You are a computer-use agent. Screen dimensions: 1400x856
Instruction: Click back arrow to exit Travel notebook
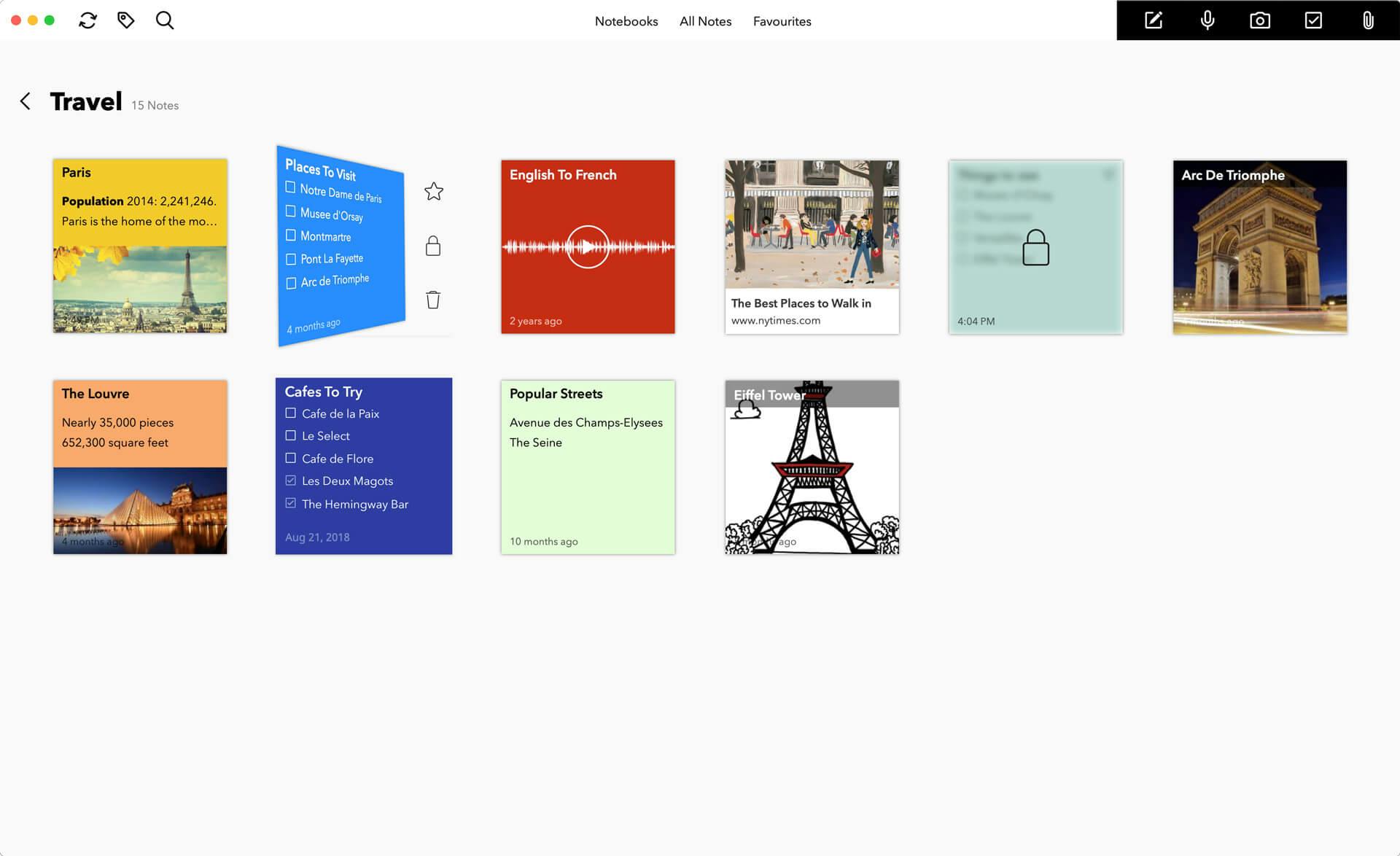25,100
